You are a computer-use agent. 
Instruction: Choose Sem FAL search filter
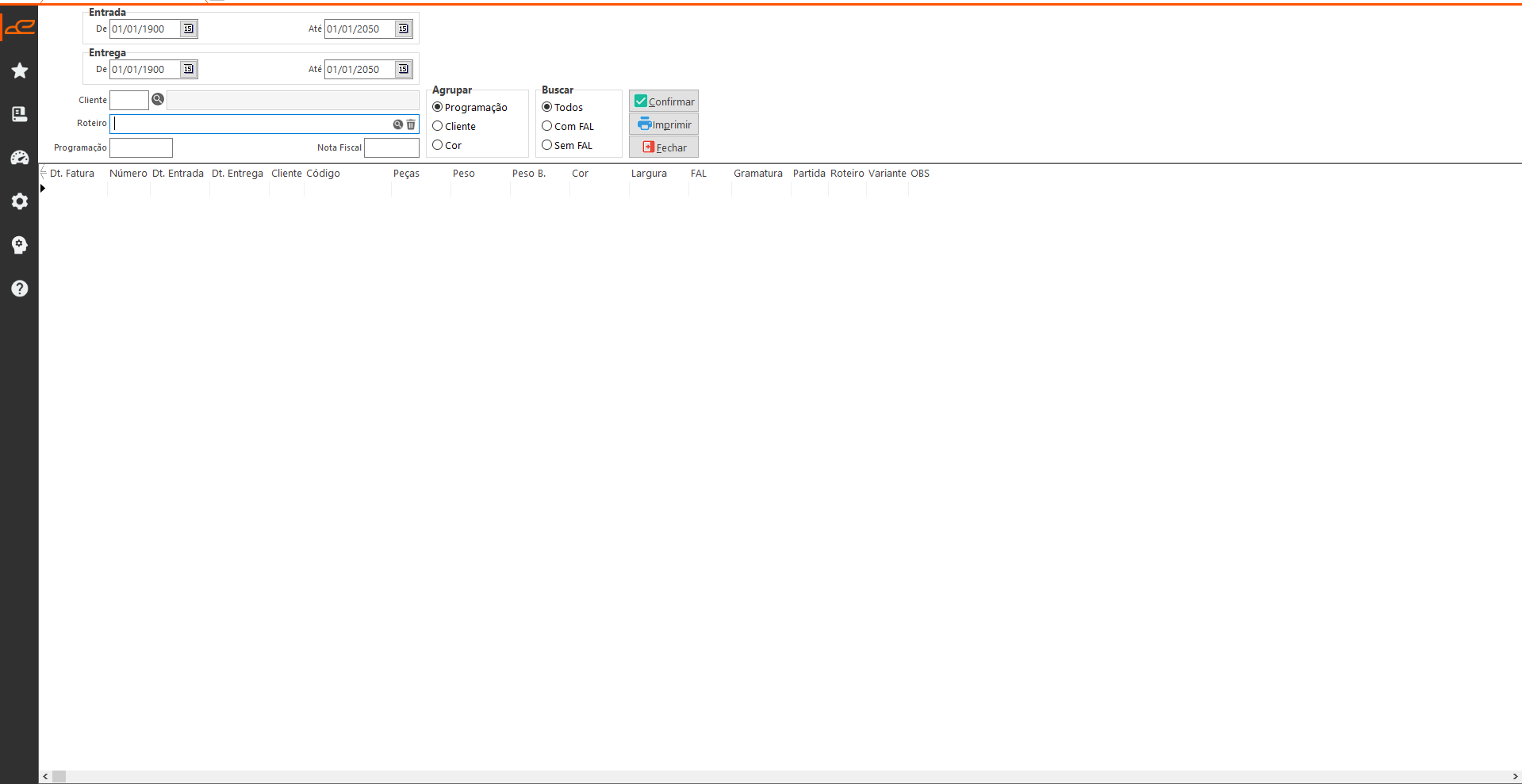547,145
